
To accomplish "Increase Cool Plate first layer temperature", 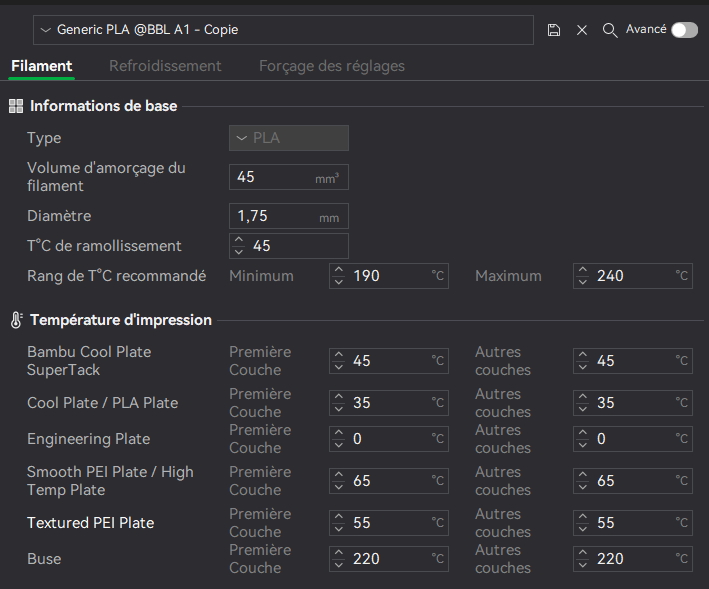I will (x=339, y=397).
